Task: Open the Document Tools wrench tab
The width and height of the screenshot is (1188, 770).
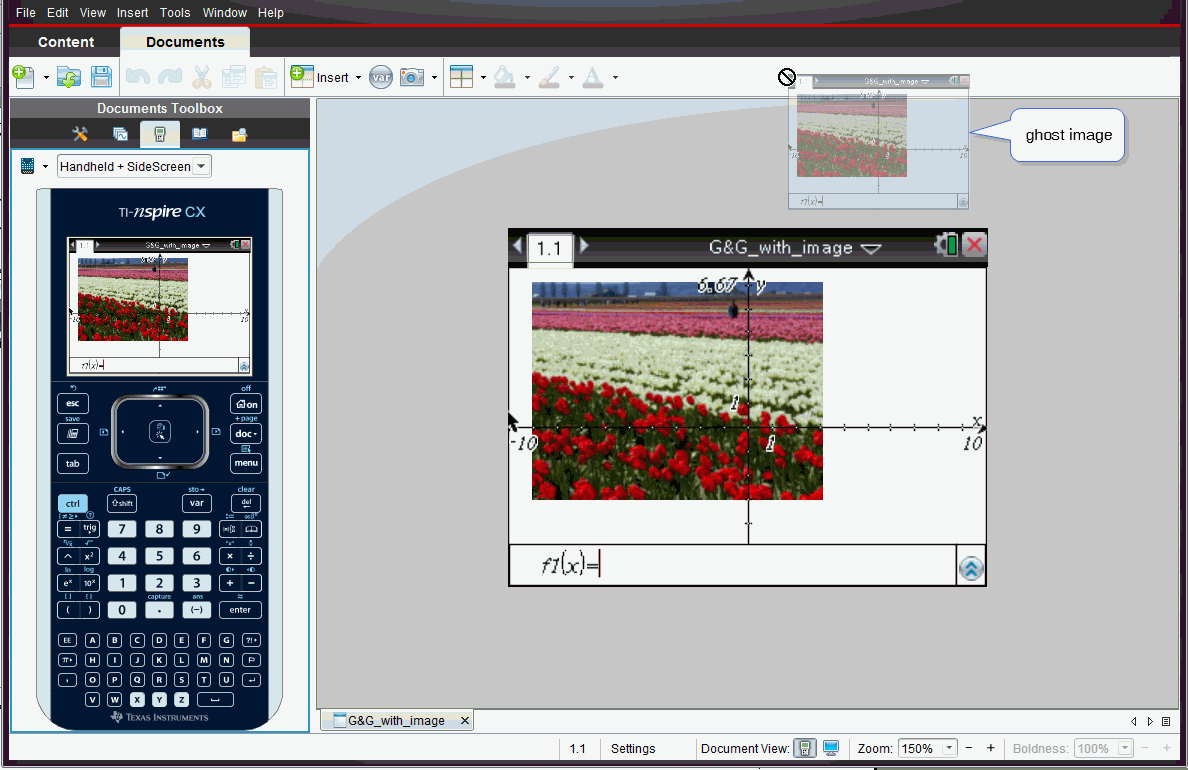Action: click(81, 134)
